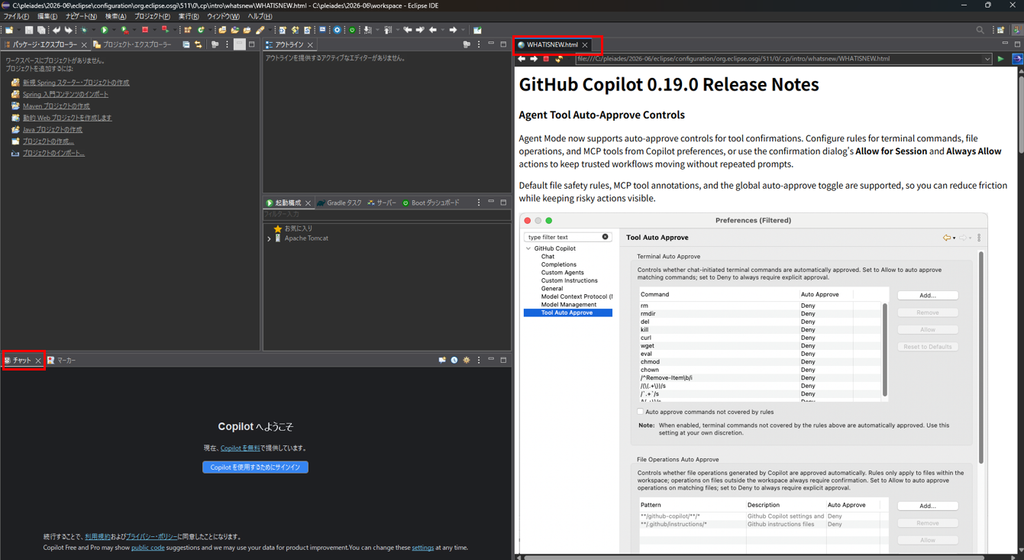Click the 利用規約 link in Chat
Viewport: 1024px width, 560px height.
coord(98,537)
